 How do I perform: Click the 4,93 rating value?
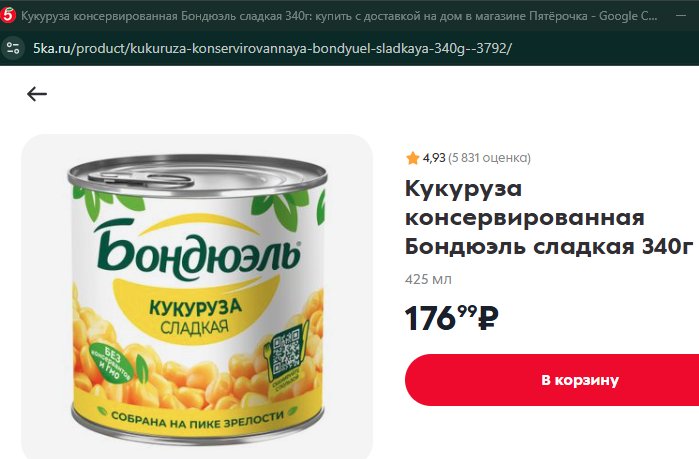[x=434, y=158]
